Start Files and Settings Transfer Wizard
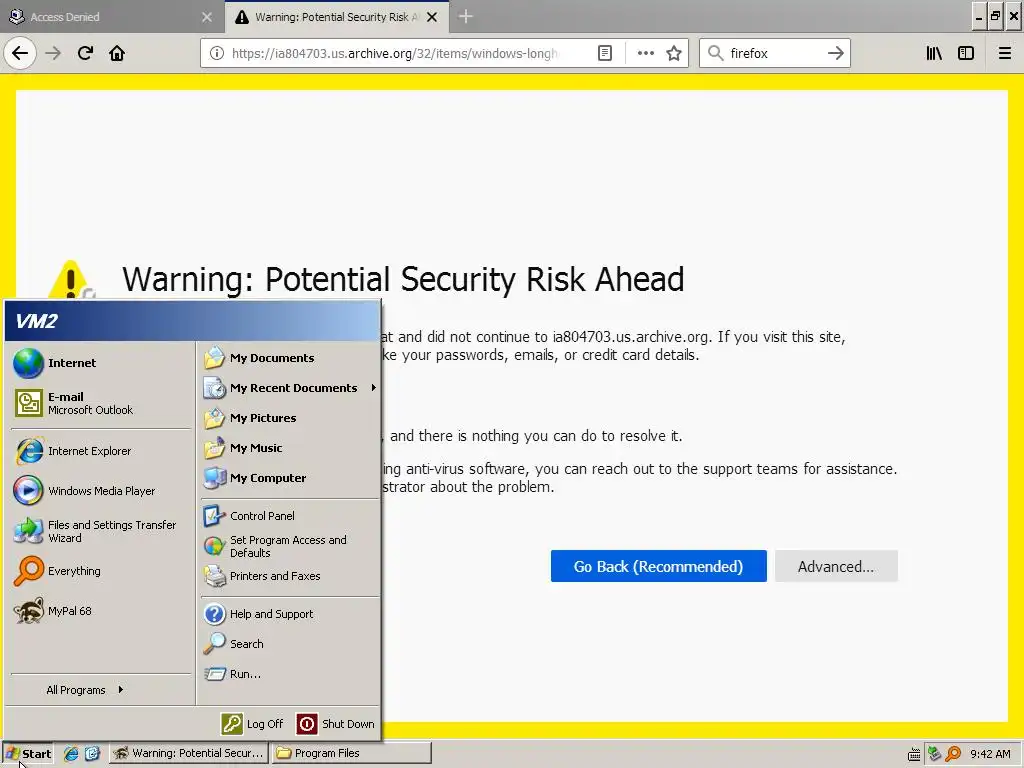1024x768 pixels. coord(101,532)
